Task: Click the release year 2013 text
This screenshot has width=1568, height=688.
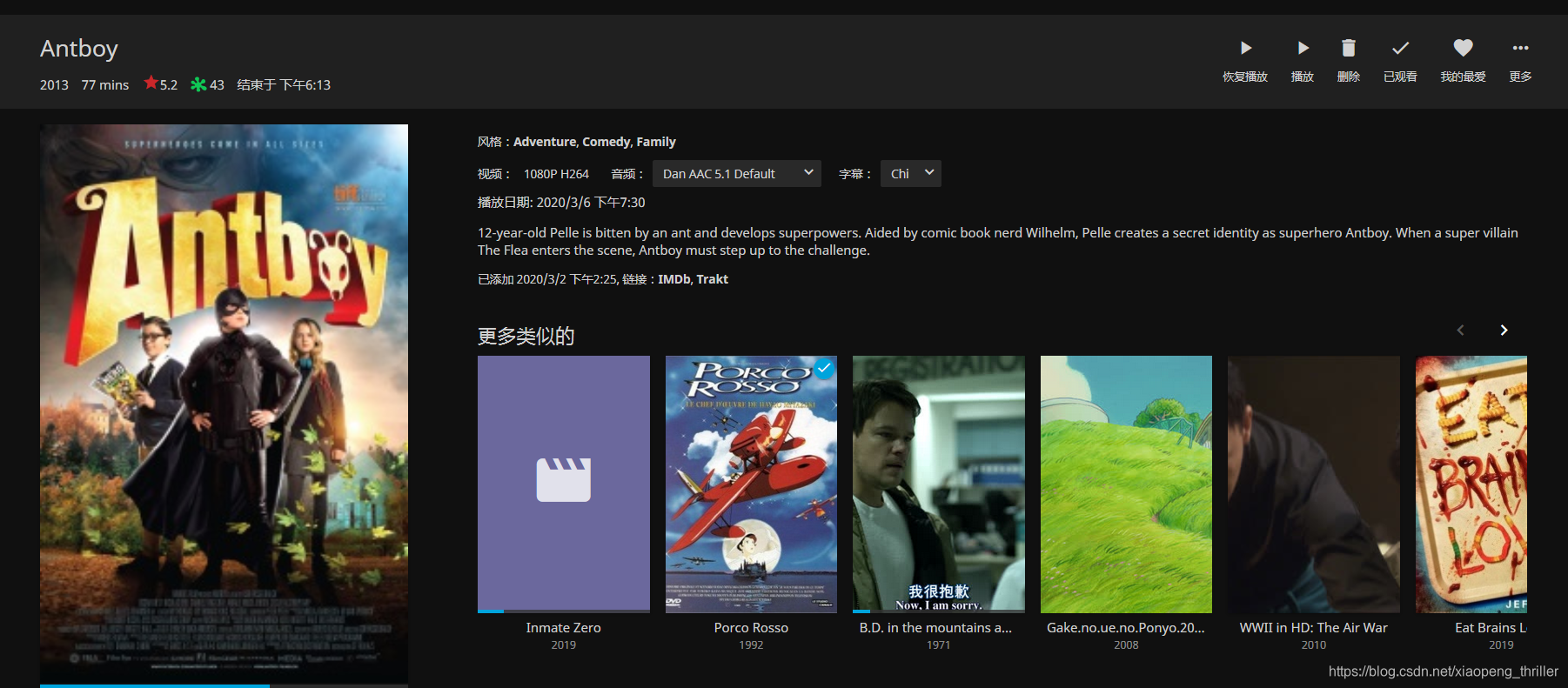Action: click(x=54, y=85)
